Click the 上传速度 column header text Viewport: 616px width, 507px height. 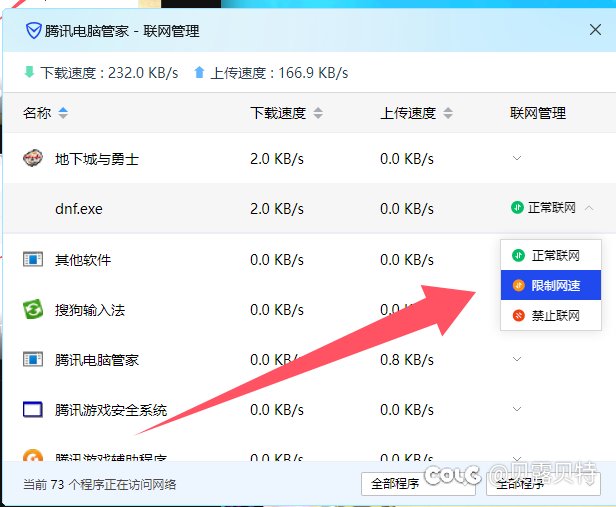(x=408, y=113)
